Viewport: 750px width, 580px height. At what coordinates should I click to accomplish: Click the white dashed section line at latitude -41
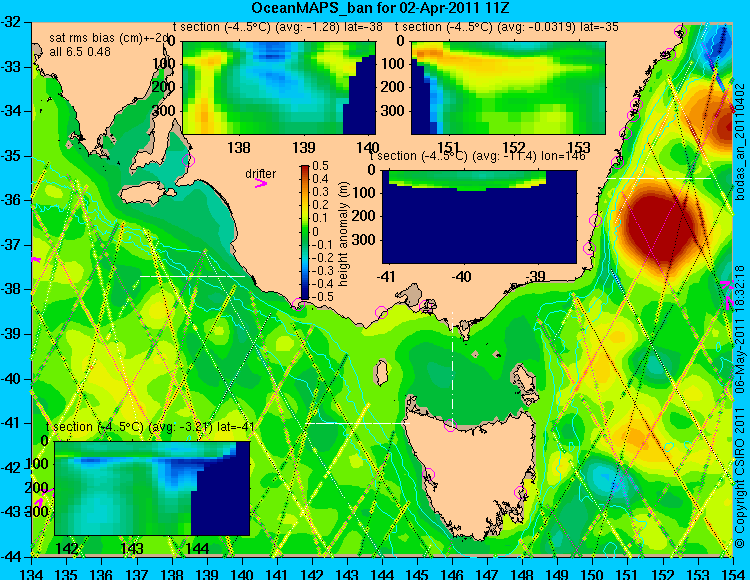(358, 423)
